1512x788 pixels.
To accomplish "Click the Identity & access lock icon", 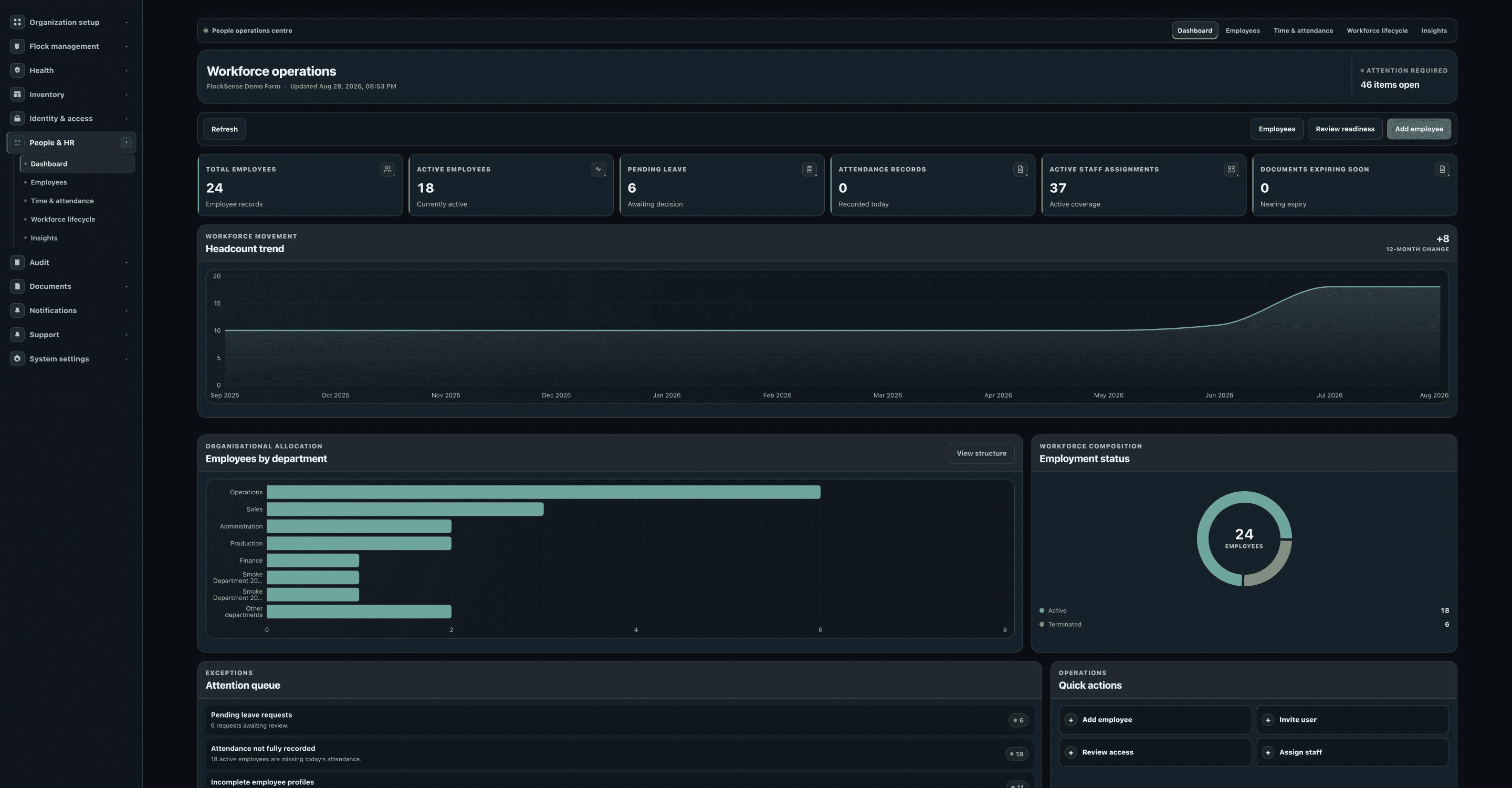I will coord(17,119).
